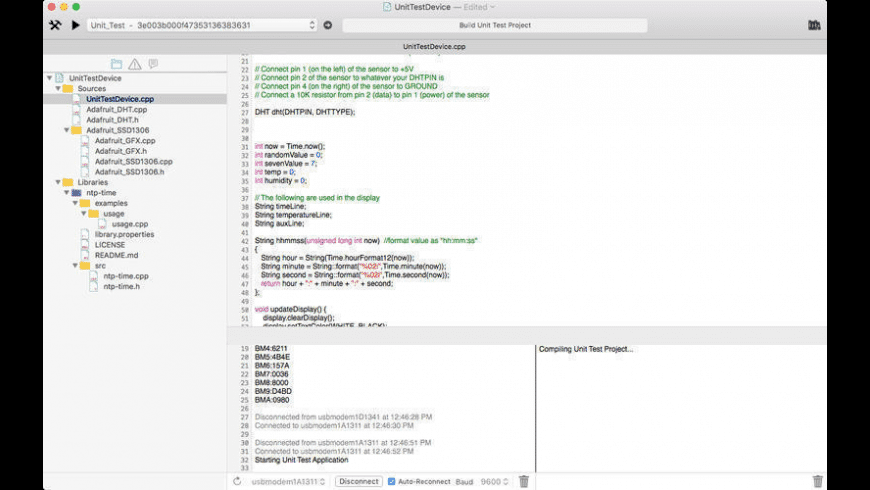Click the Disconnect button
The width and height of the screenshot is (870, 490).
click(x=358, y=481)
